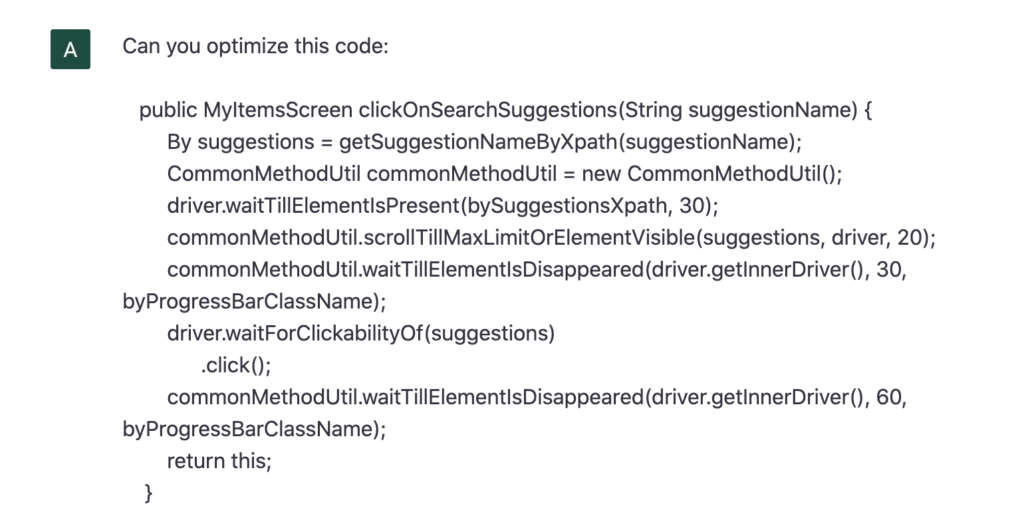
Task: Click the number 20 timeout argument
Action: (913, 238)
